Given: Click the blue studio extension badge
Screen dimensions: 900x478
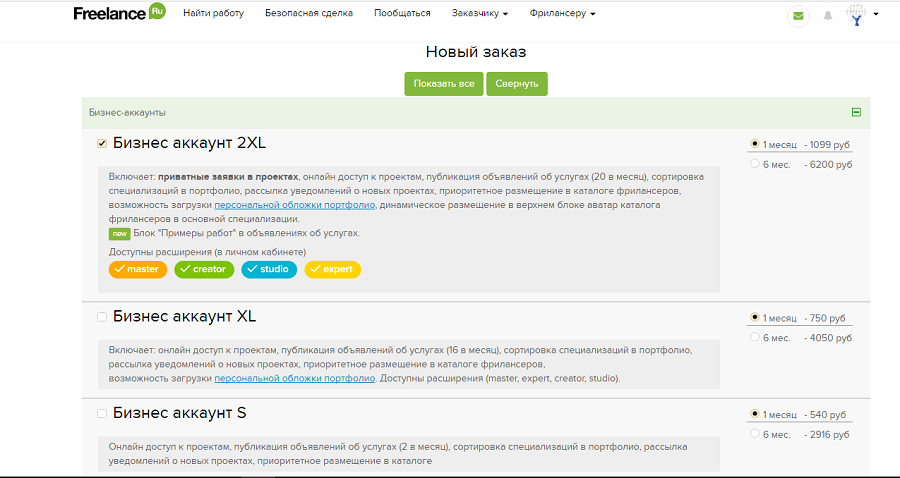Looking at the screenshot, I should click(x=269, y=269).
